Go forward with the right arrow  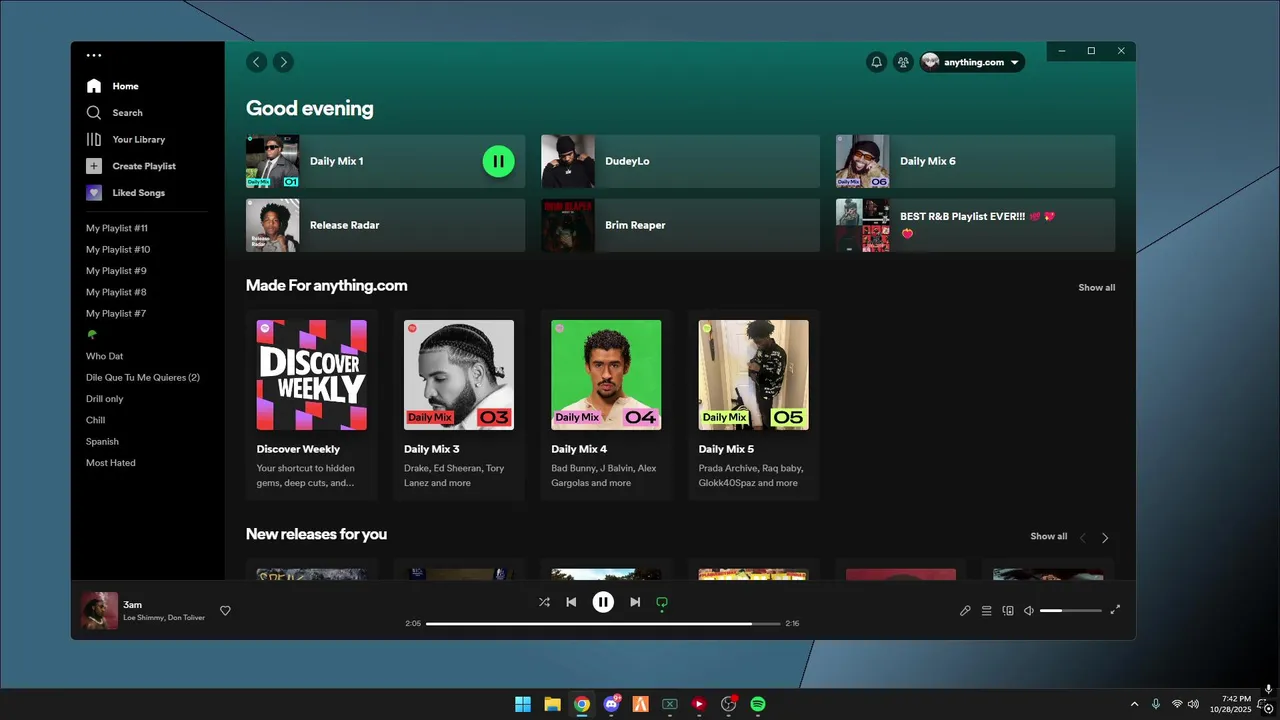pyautogui.click(x=283, y=62)
